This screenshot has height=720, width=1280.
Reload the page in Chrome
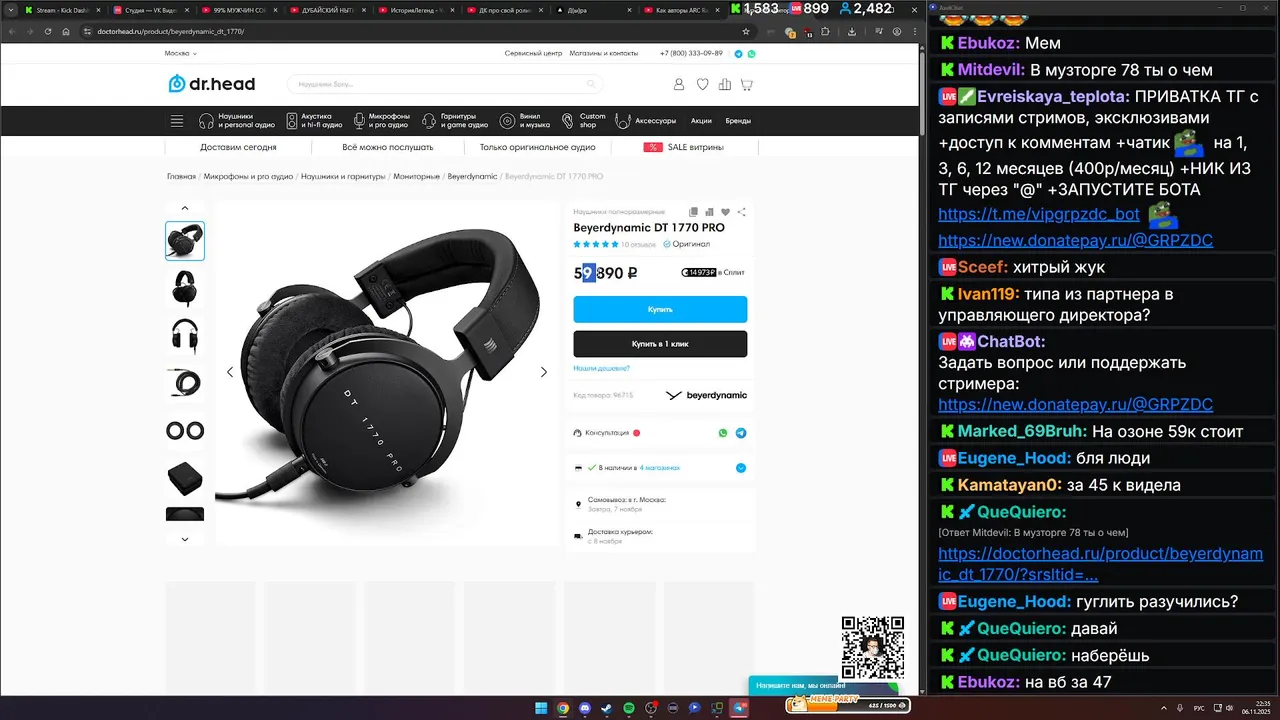(x=47, y=31)
